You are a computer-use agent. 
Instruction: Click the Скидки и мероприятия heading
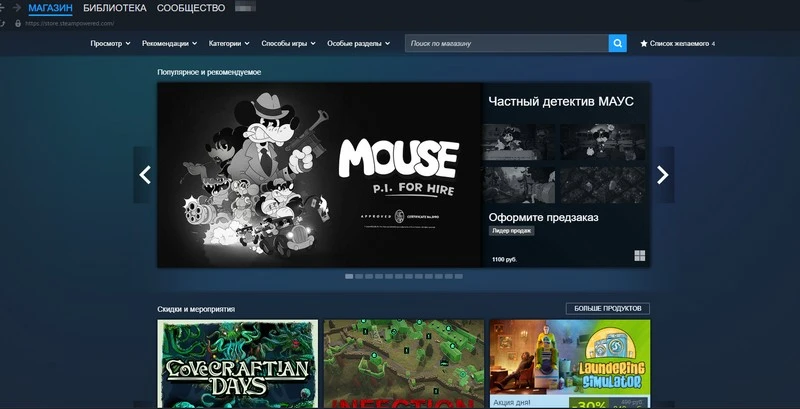[x=196, y=309]
